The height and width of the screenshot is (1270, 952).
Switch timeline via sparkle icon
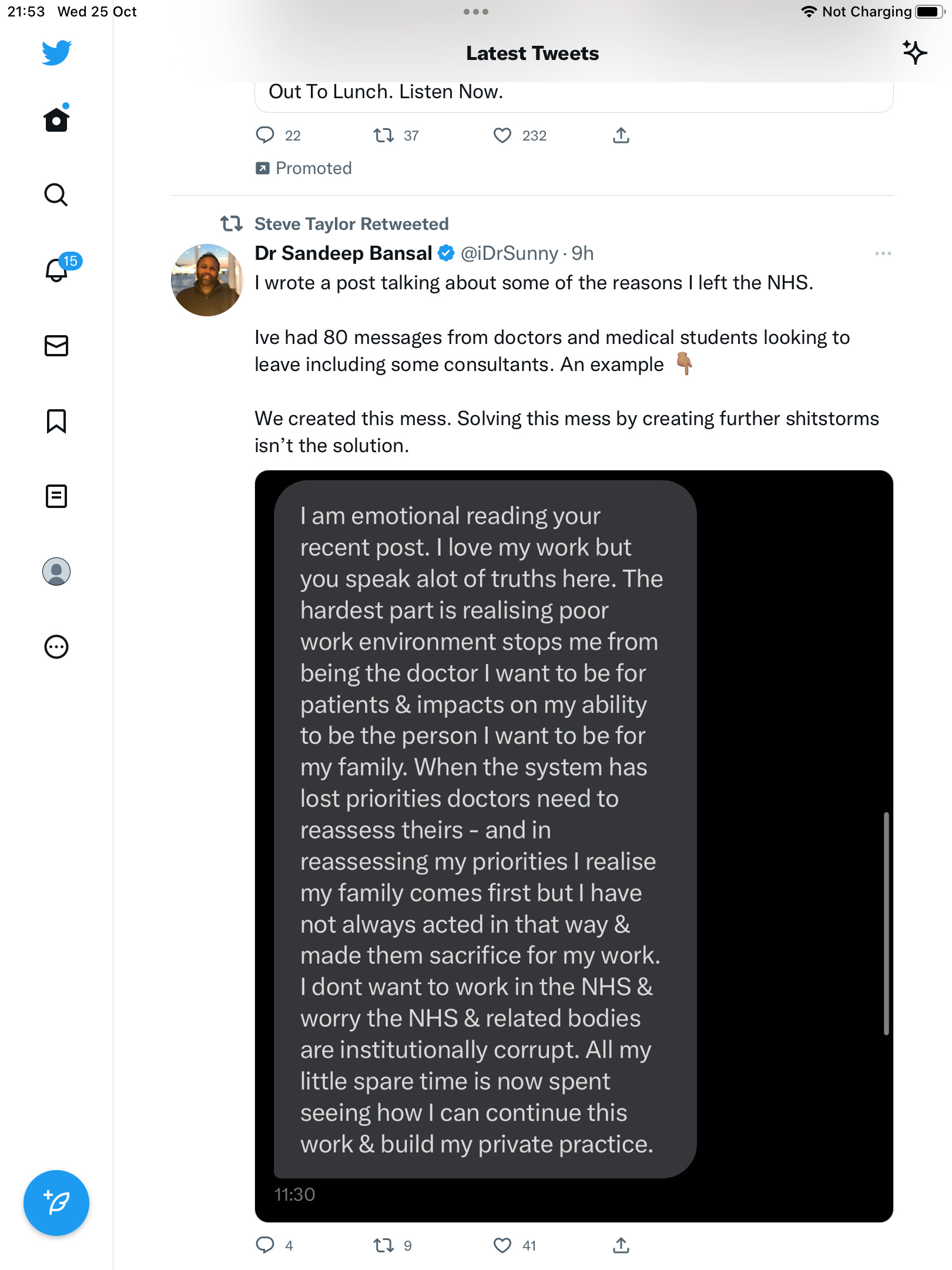click(914, 53)
